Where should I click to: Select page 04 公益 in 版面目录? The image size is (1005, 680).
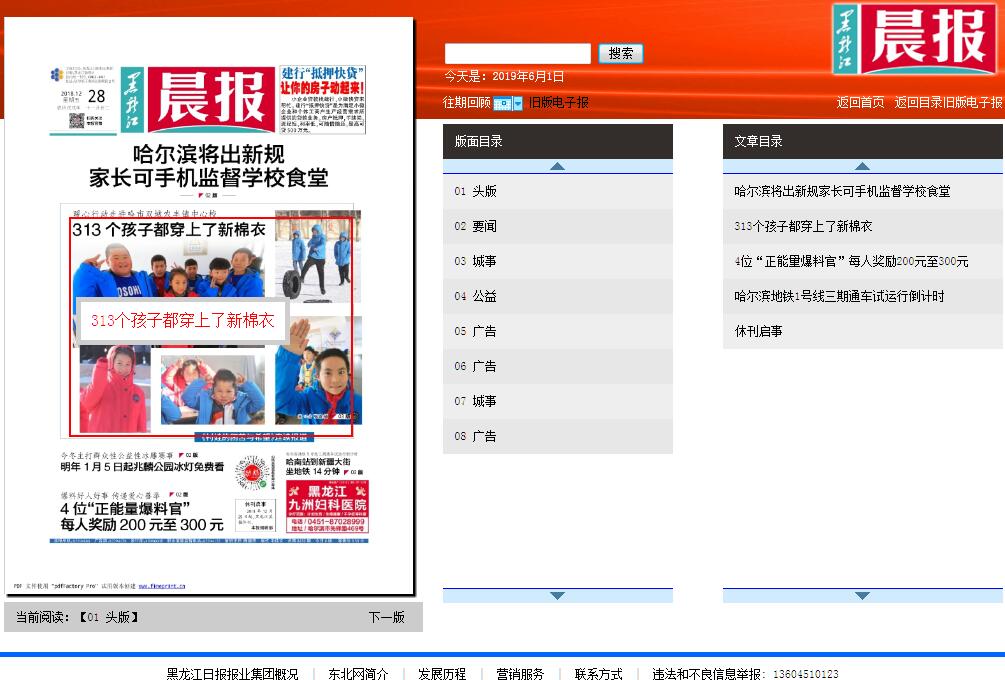(x=476, y=296)
